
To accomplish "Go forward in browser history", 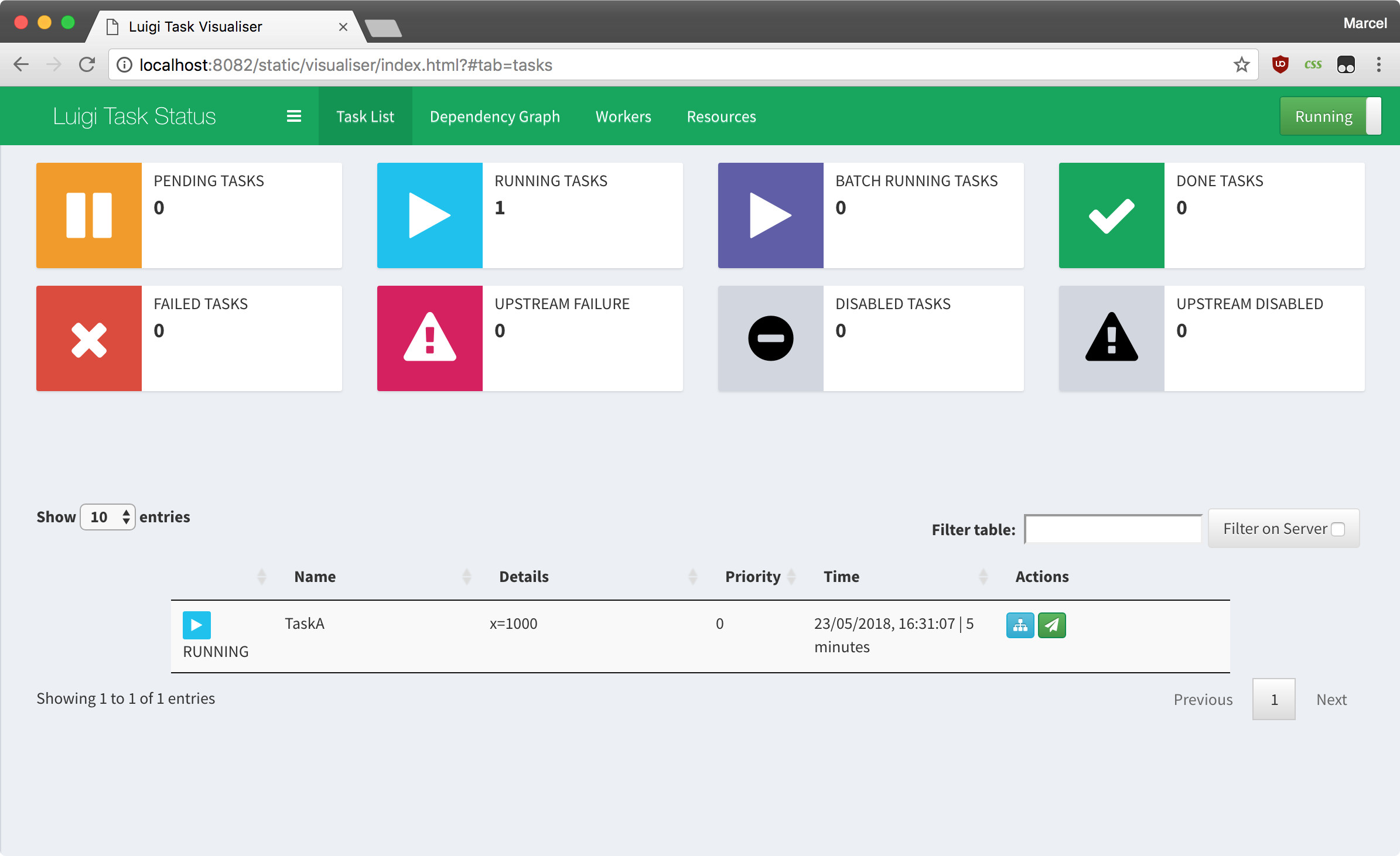I will 54,64.
